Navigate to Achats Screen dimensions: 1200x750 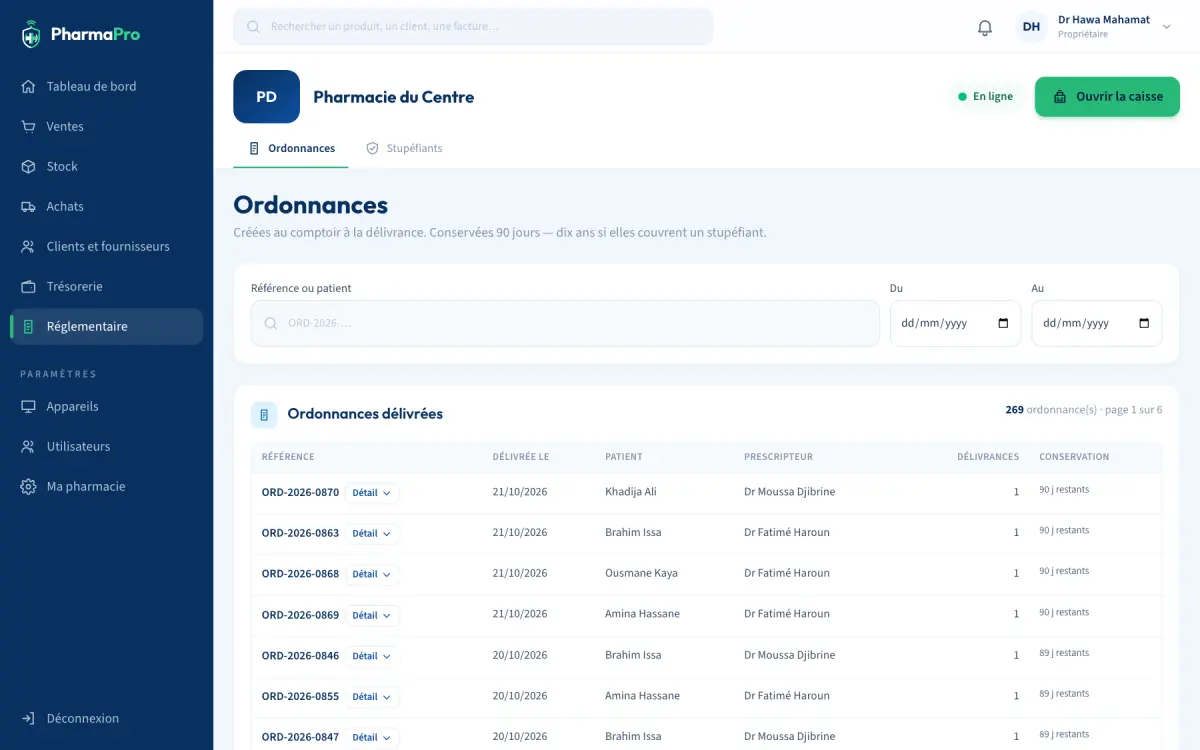[x=106, y=206]
